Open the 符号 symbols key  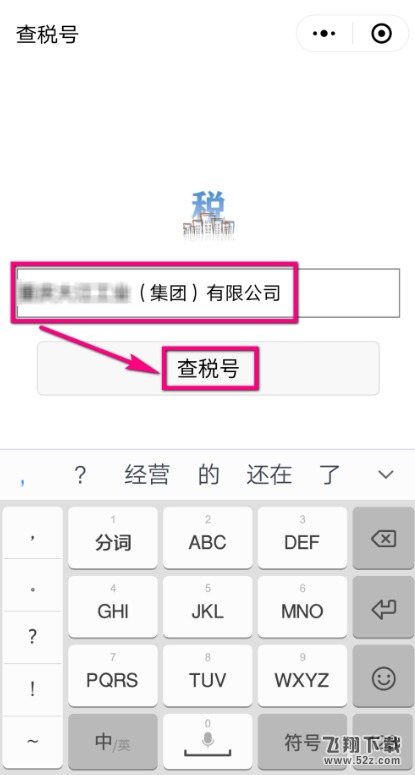coord(302,740)
